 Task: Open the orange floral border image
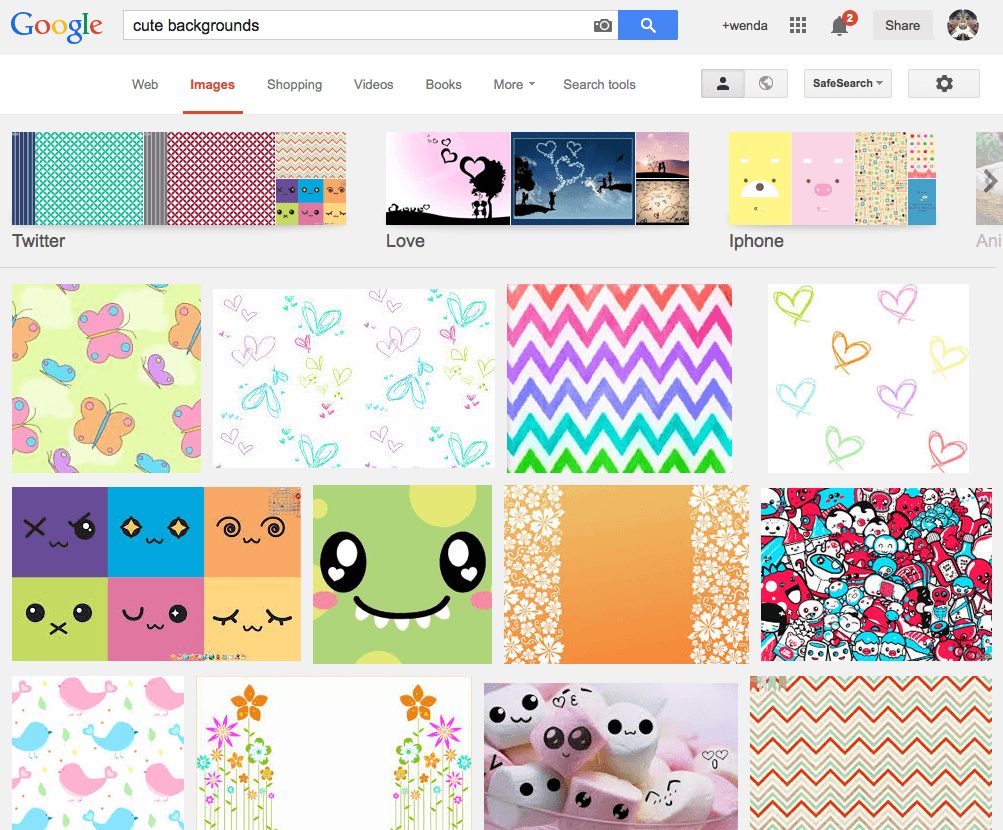[626, 574]
